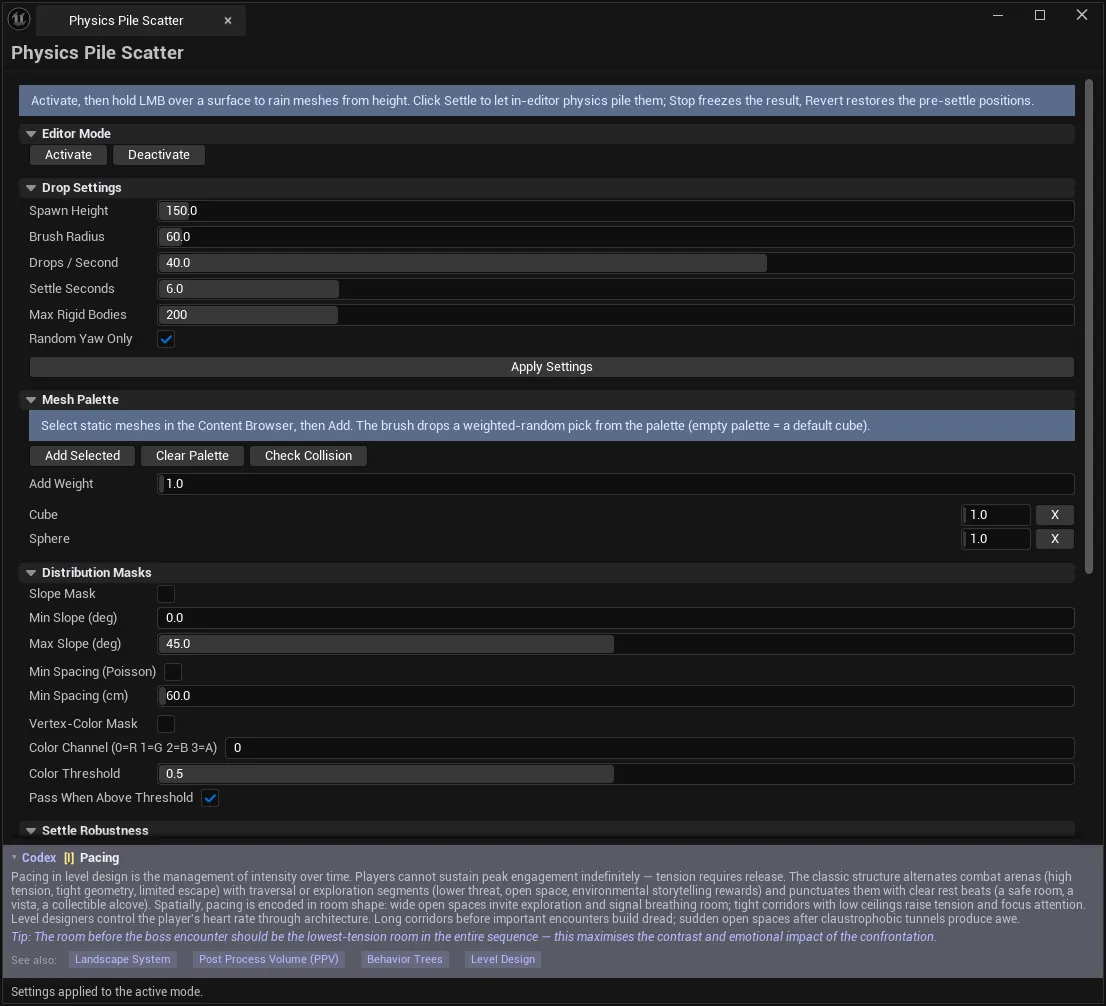Click the Max Slope (deg) slider
The height and width of the screenshot is (1006, 1106).
tap(616, 644)
